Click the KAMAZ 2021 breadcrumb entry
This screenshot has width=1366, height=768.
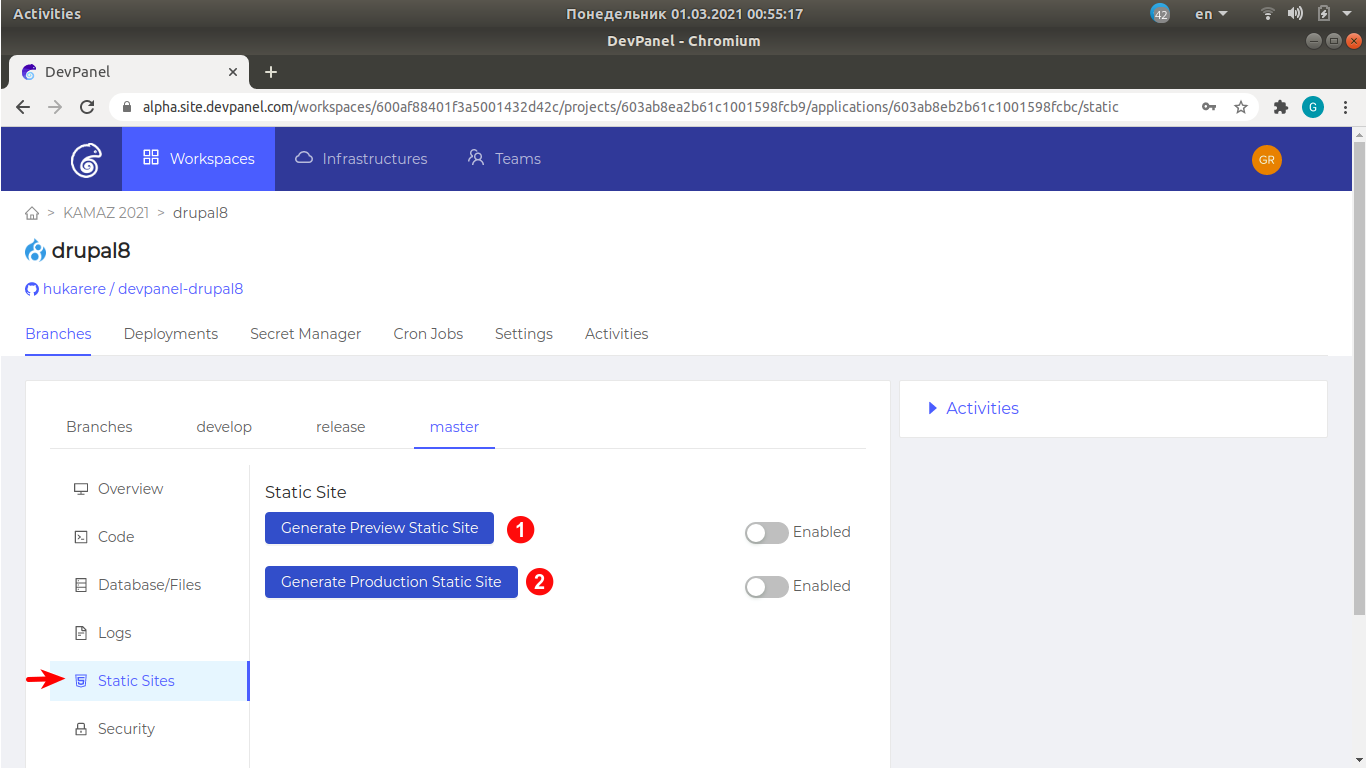point(106,212)
